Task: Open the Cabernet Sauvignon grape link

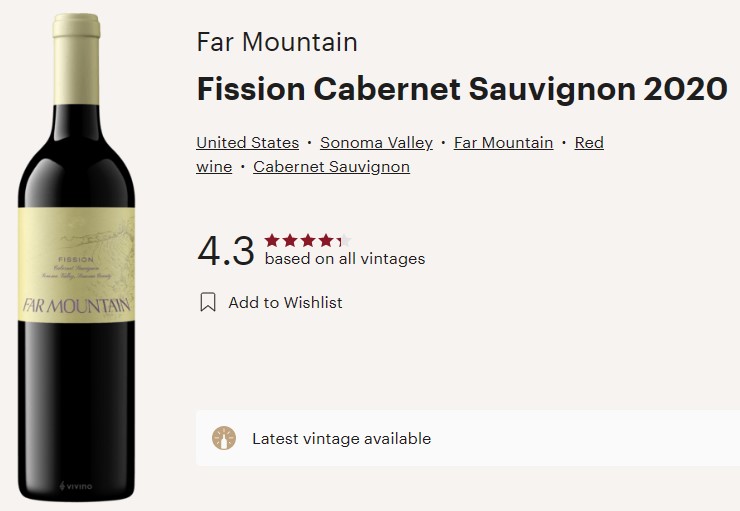Action: [331, 167]
